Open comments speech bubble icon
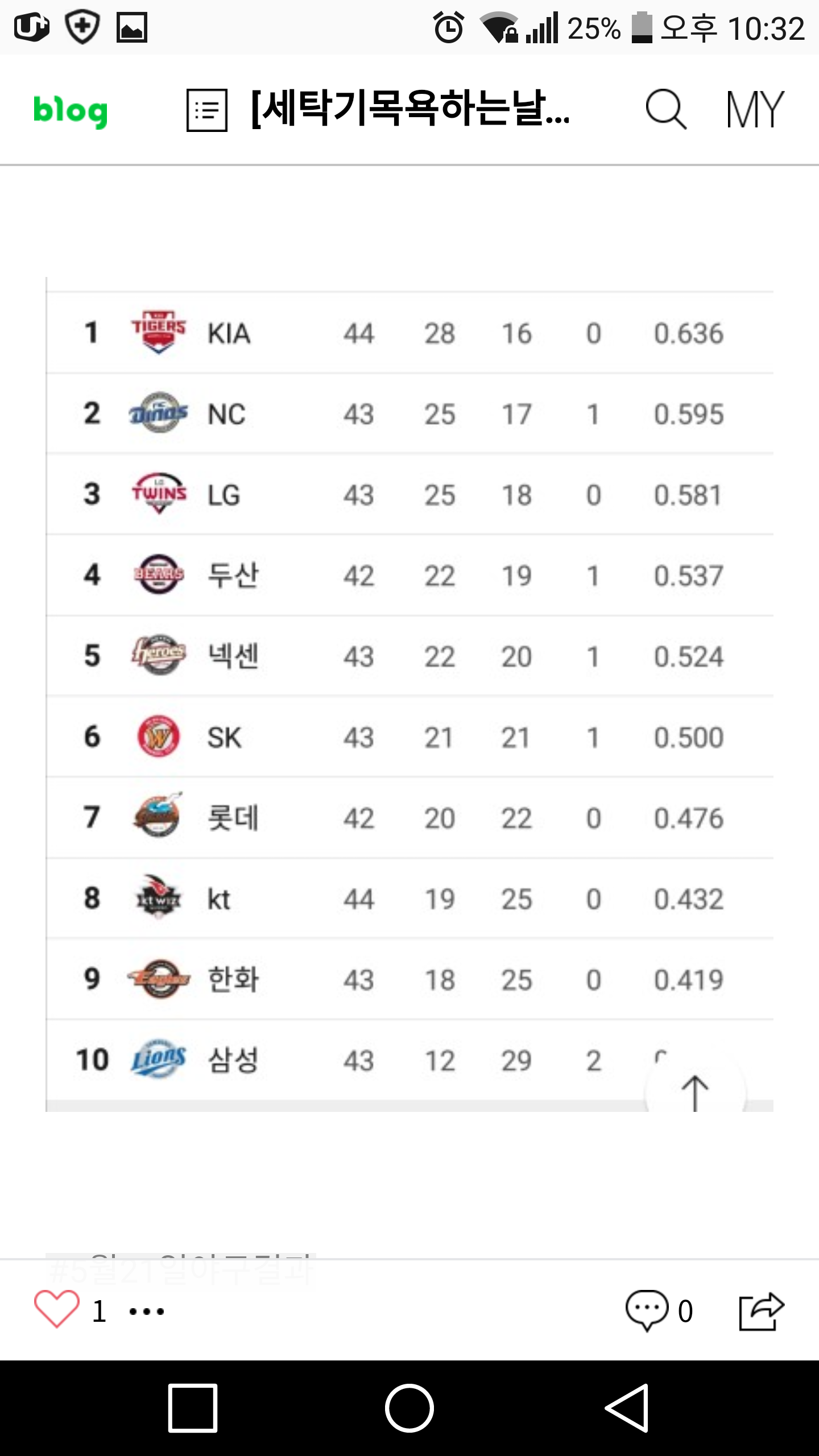The image size is (819, 1456). coord(647,1310)
